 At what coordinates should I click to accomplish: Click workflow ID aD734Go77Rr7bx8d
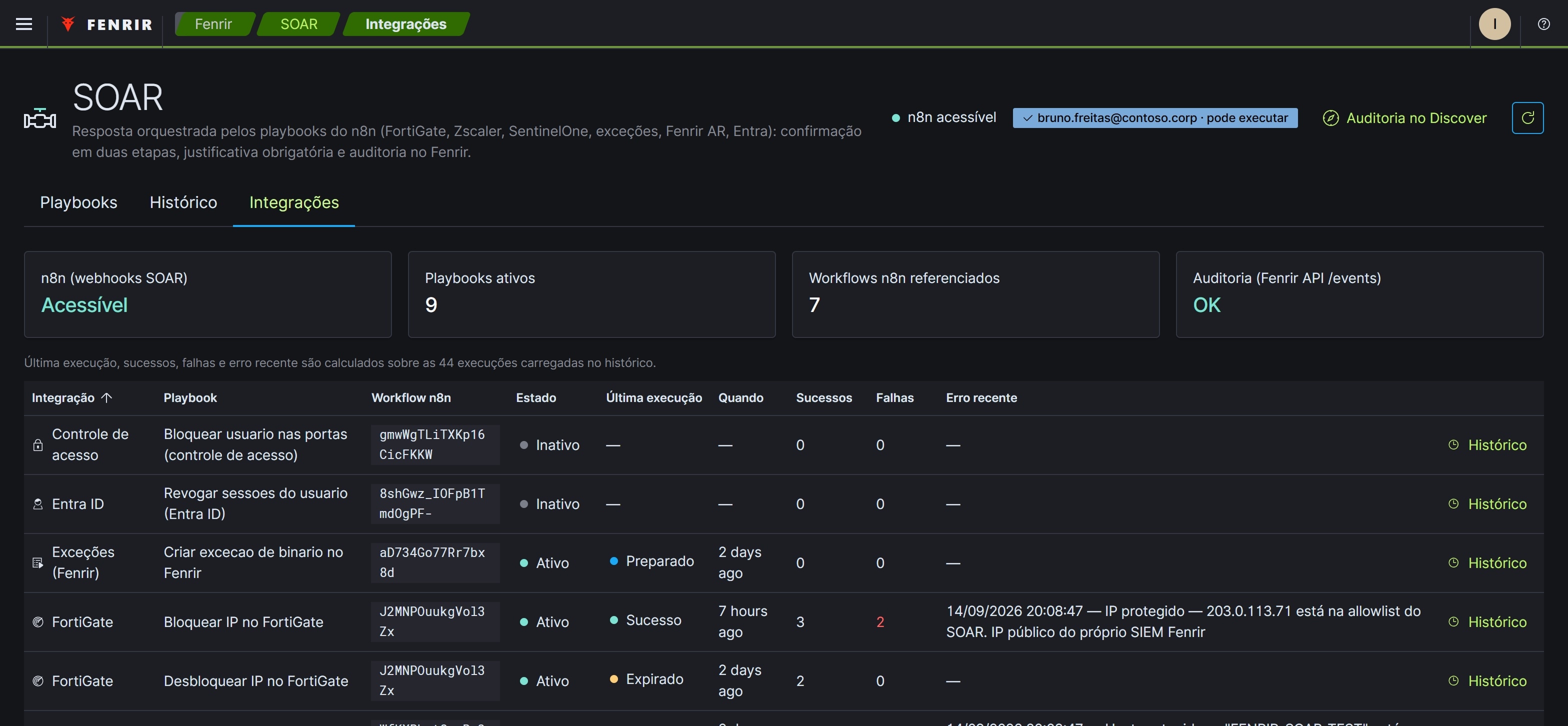click(435, 563)
